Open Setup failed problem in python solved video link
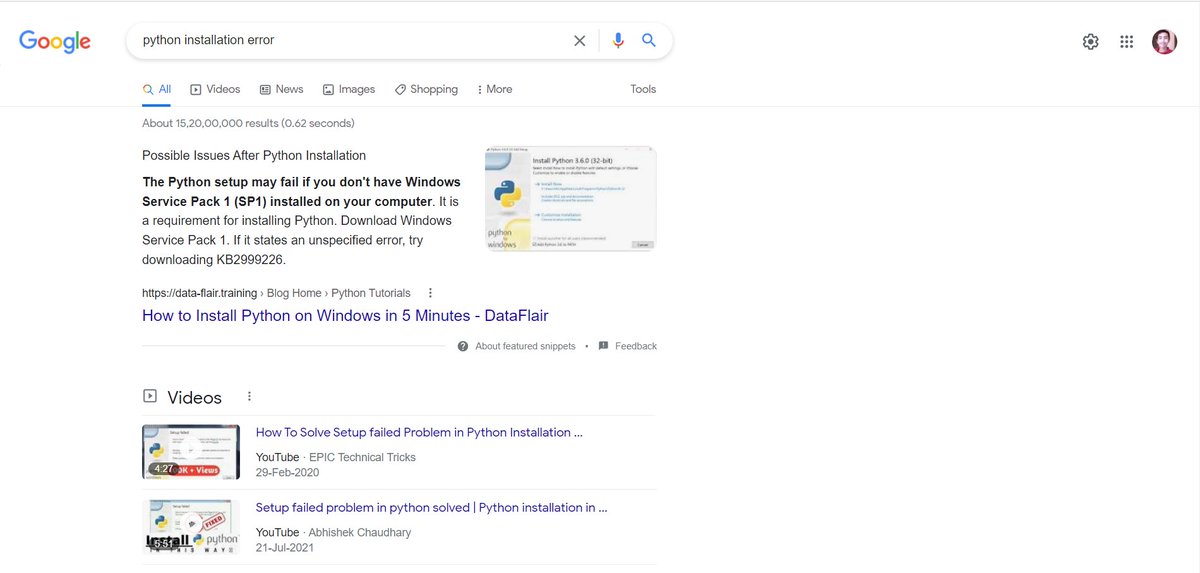 432,508
